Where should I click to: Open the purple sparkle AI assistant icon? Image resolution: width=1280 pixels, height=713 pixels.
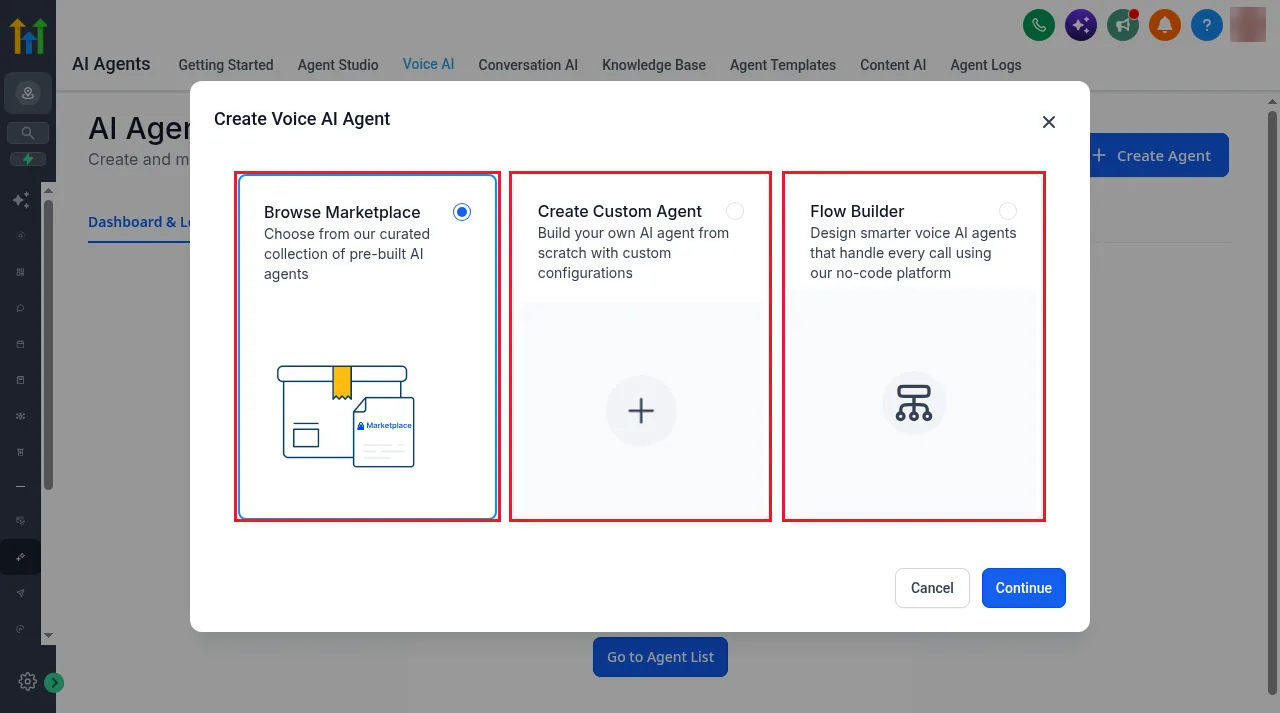pos(1080,25)
